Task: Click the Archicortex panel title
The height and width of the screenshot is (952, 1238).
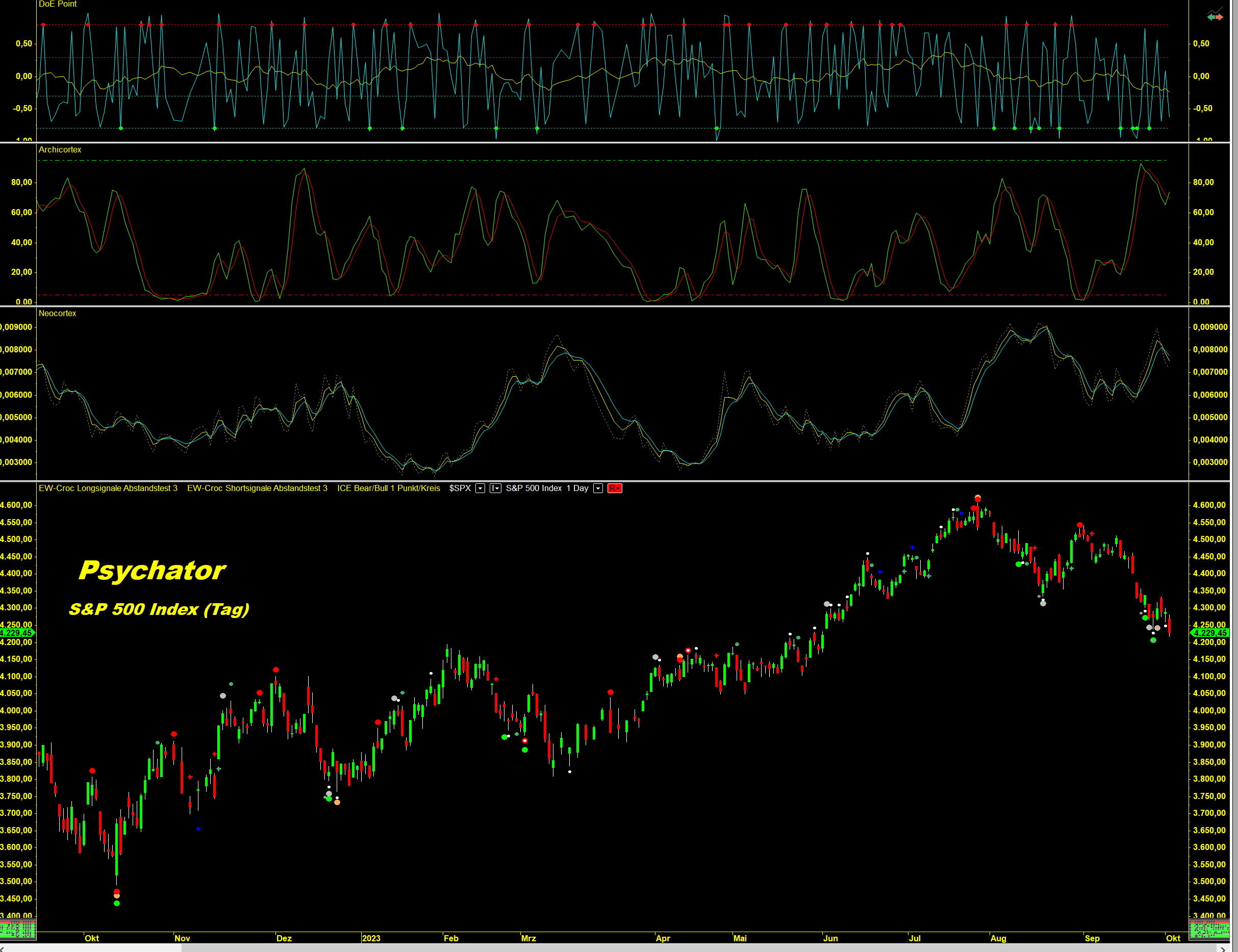Action: click(x=60, y=149)
